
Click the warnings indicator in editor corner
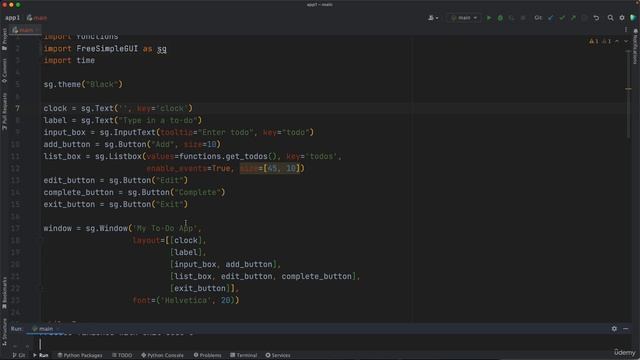600,41
